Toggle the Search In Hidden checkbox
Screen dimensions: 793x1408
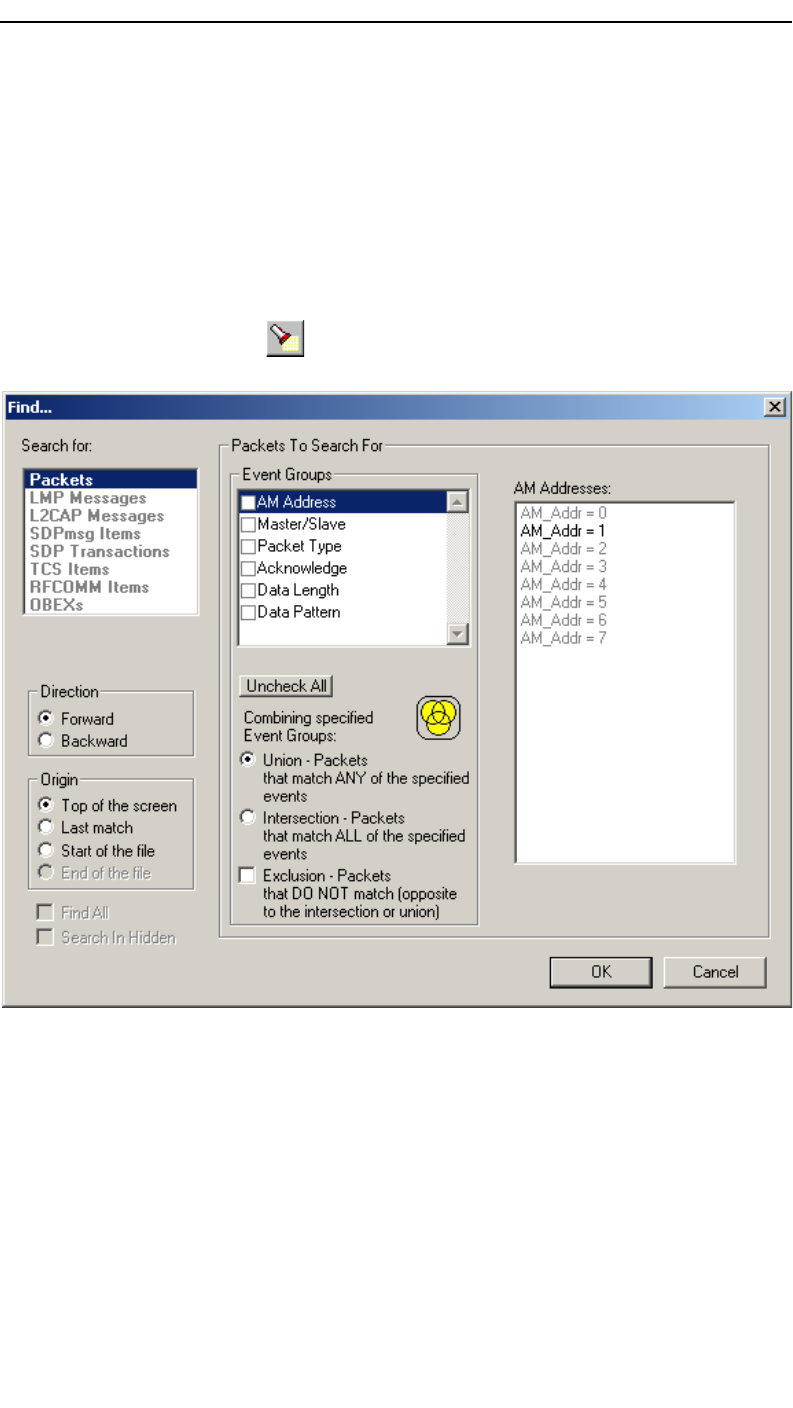click(44, 938)
